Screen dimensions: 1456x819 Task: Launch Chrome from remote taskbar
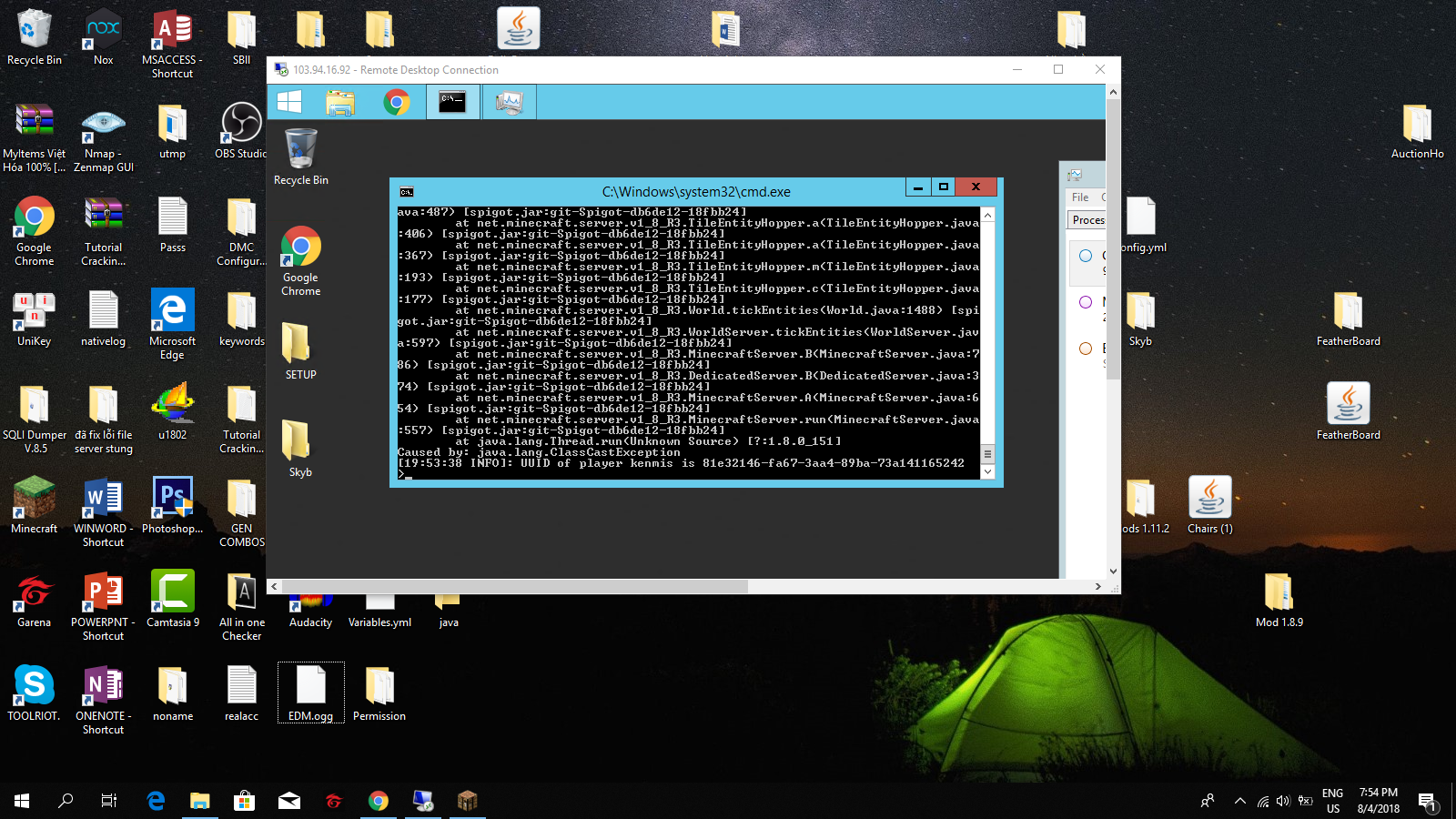point(396,102)
